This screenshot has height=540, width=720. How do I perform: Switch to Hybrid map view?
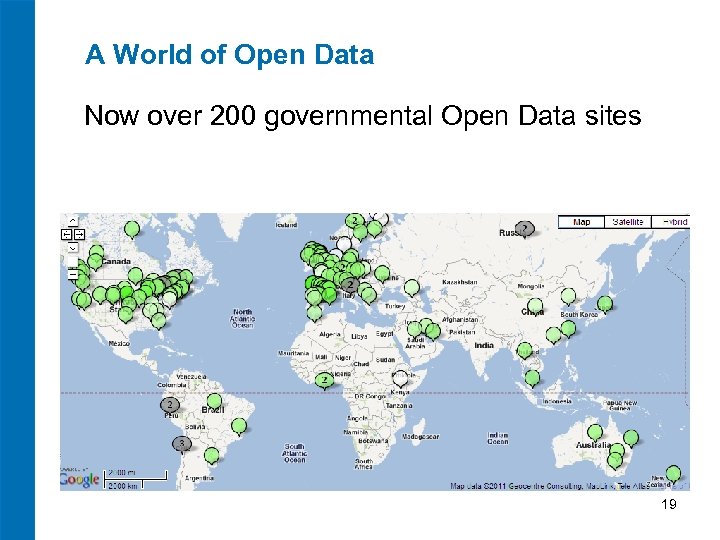coord(671,222)
